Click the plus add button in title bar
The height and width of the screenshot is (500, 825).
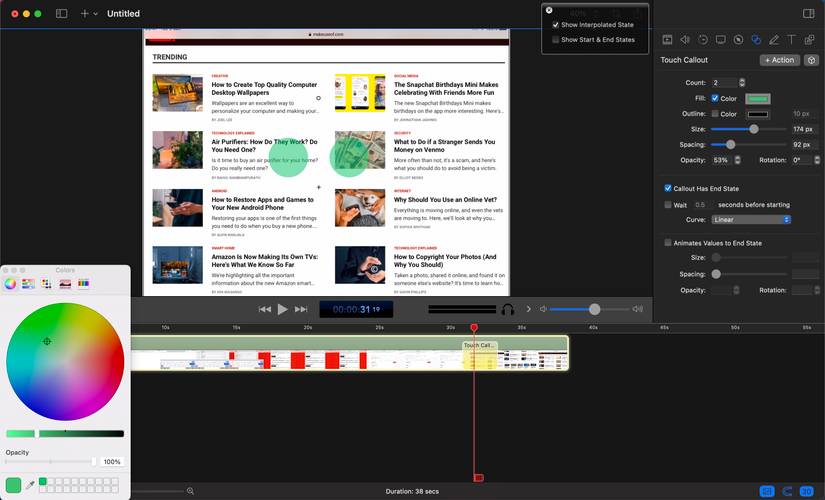coord(84,14)
